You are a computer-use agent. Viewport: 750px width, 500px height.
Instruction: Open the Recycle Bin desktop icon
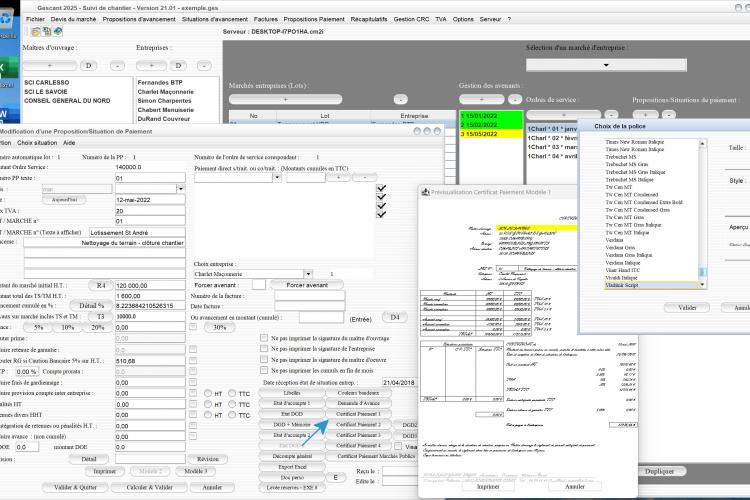(7, 19)
